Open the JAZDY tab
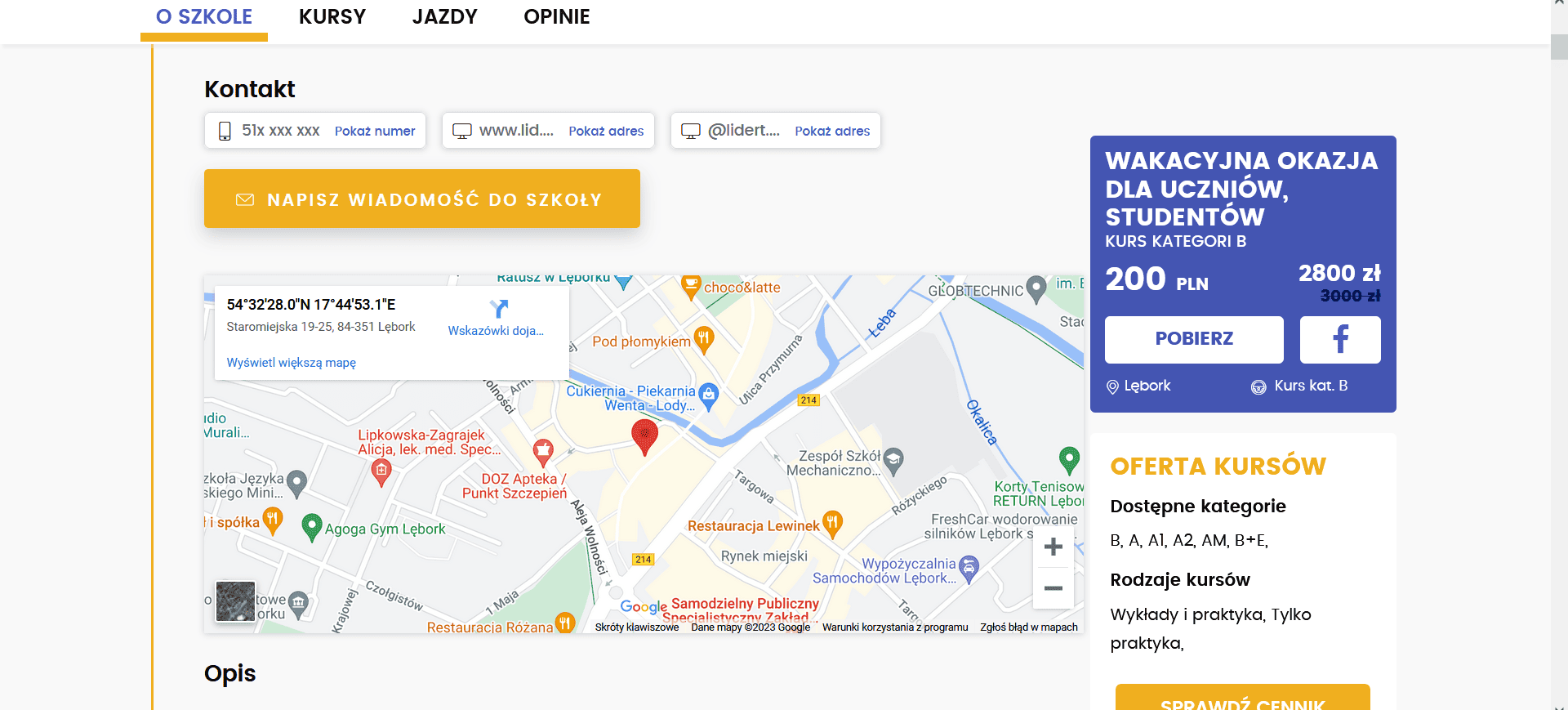This screenshot has height=710, width=1568. click(x=444, y=17)
